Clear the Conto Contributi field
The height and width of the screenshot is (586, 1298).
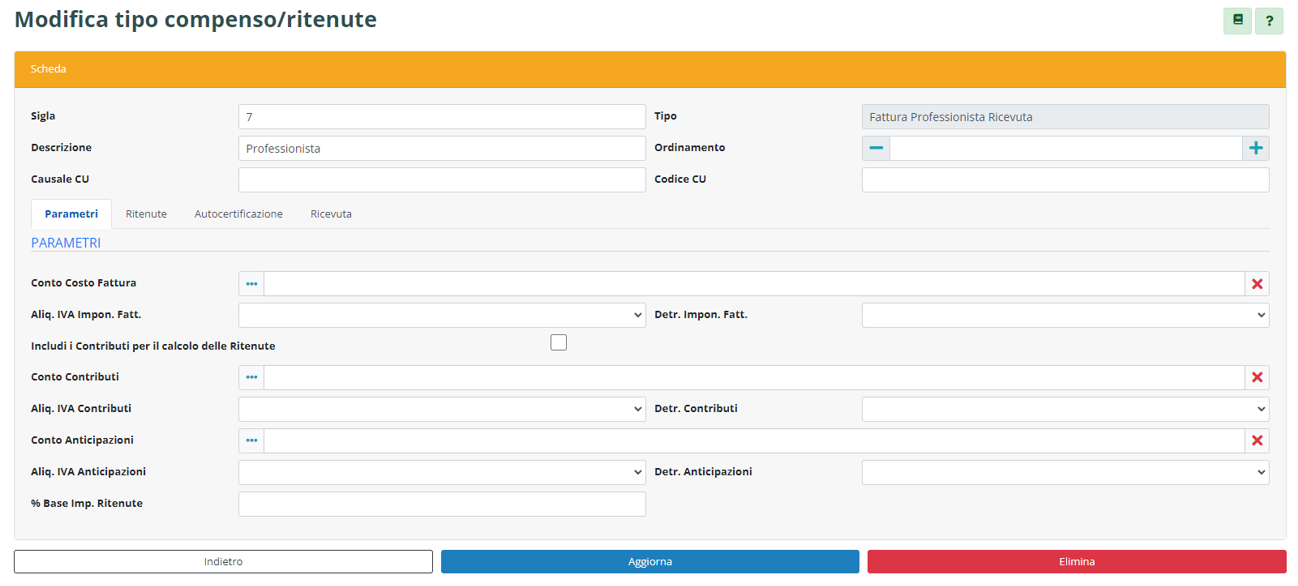(x=1257, y=377)
